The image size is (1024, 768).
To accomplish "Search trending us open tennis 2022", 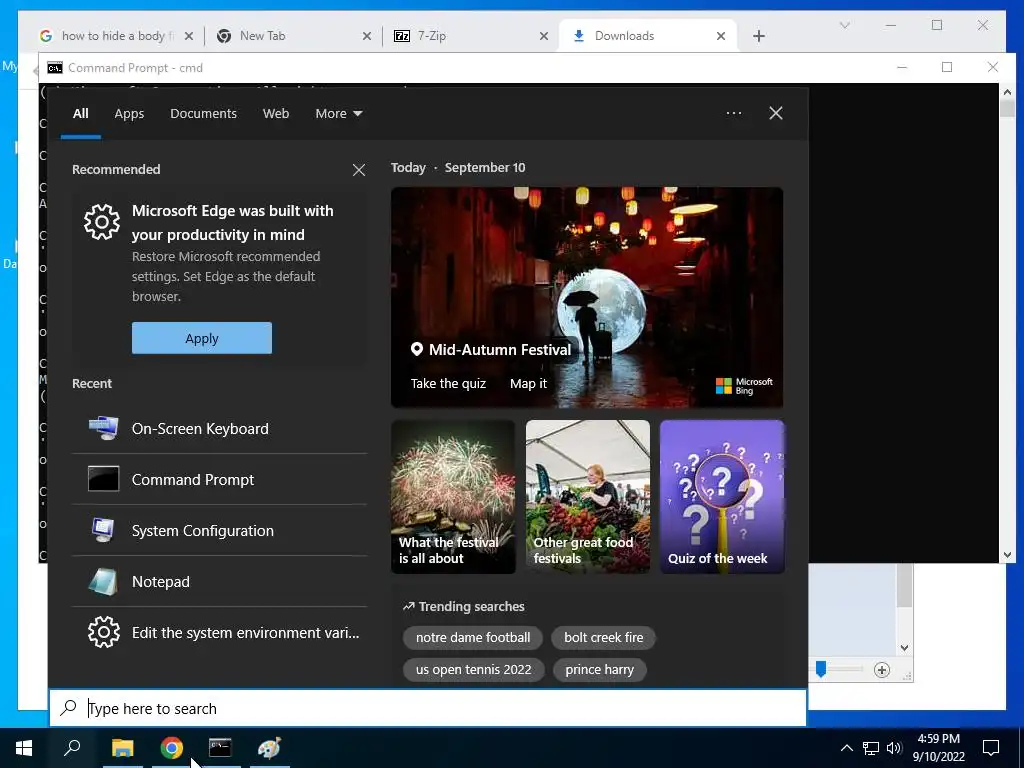I will pyautogui.click(x=473, y=669).
